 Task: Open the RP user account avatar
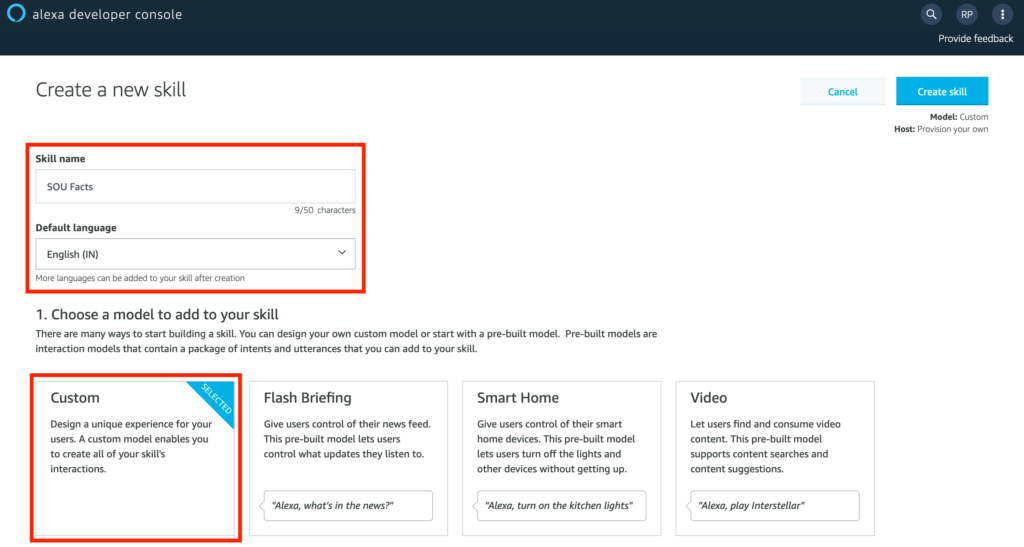coord(966,15)
